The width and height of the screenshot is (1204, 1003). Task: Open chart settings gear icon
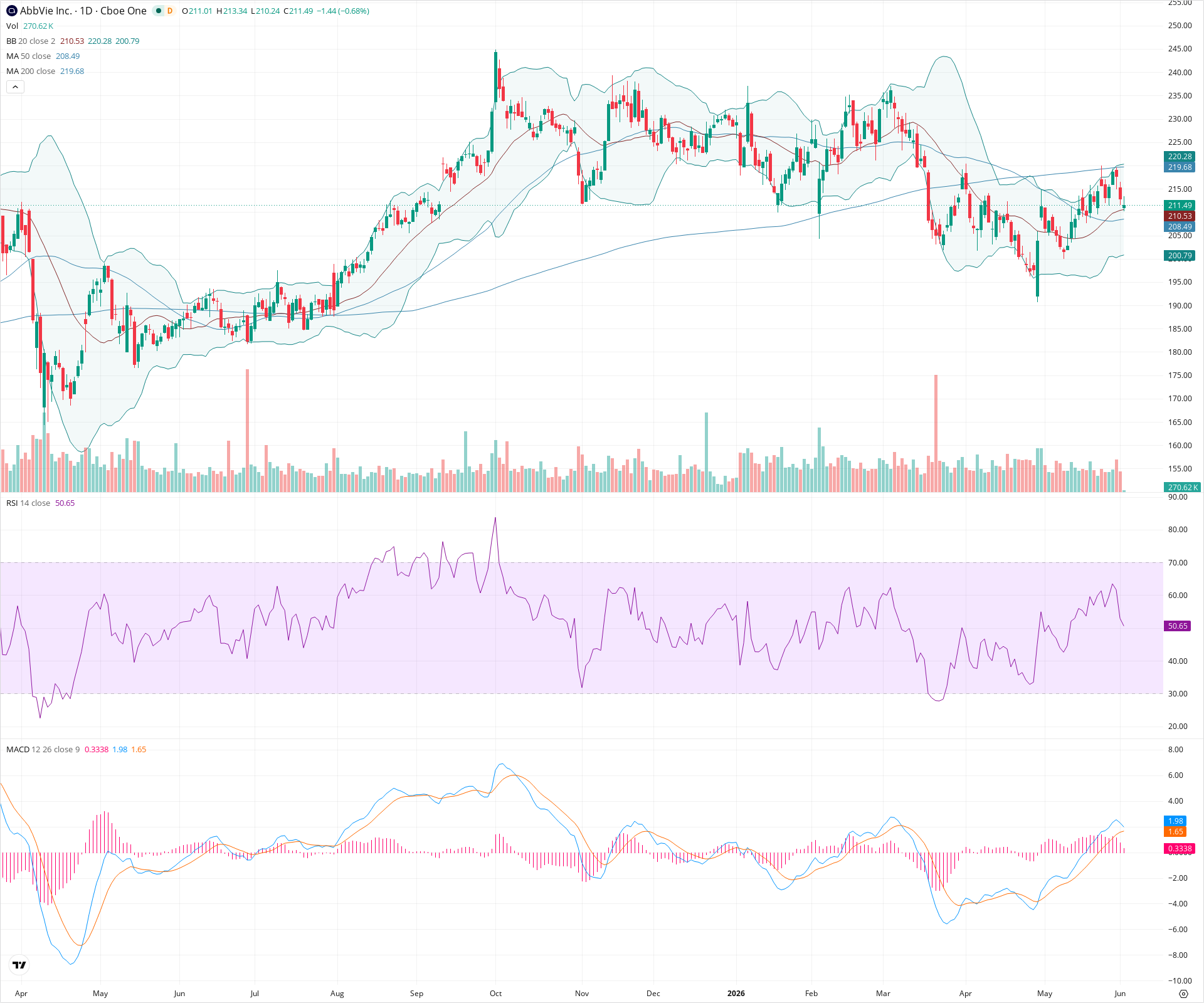pos(1183,994)
